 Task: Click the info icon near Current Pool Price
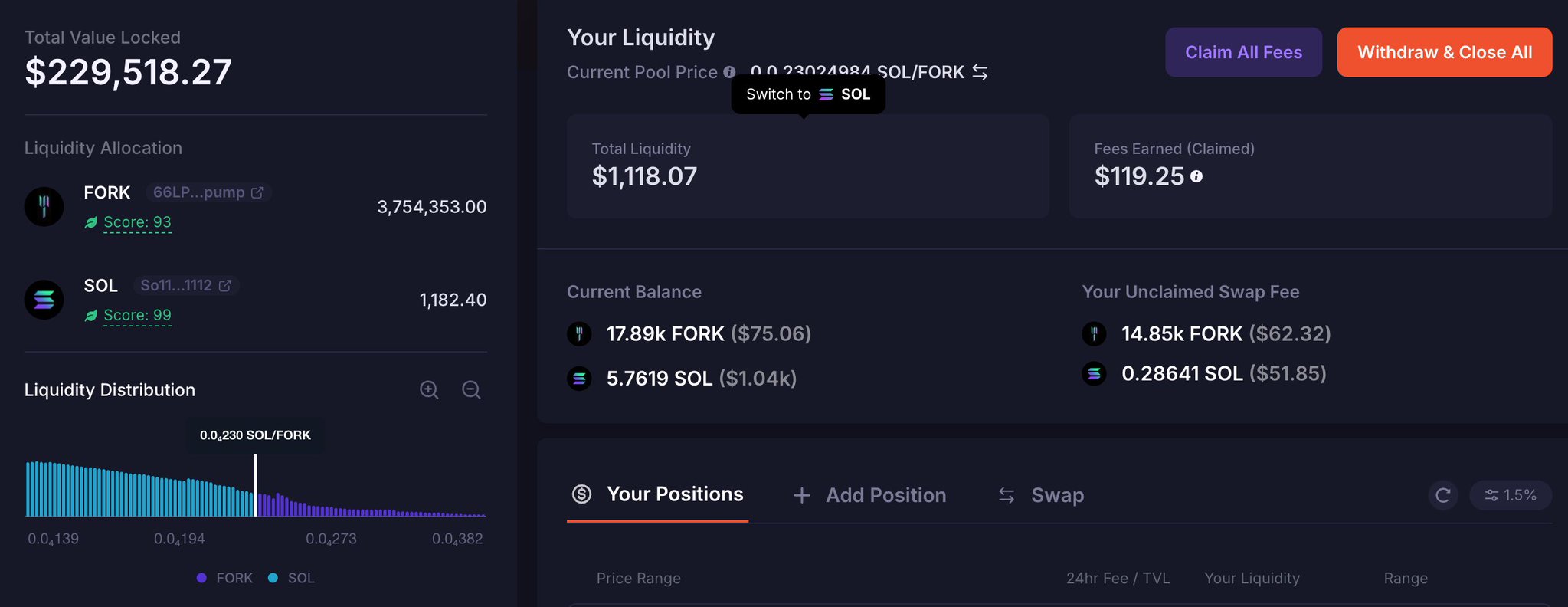[x=729, y=72]
